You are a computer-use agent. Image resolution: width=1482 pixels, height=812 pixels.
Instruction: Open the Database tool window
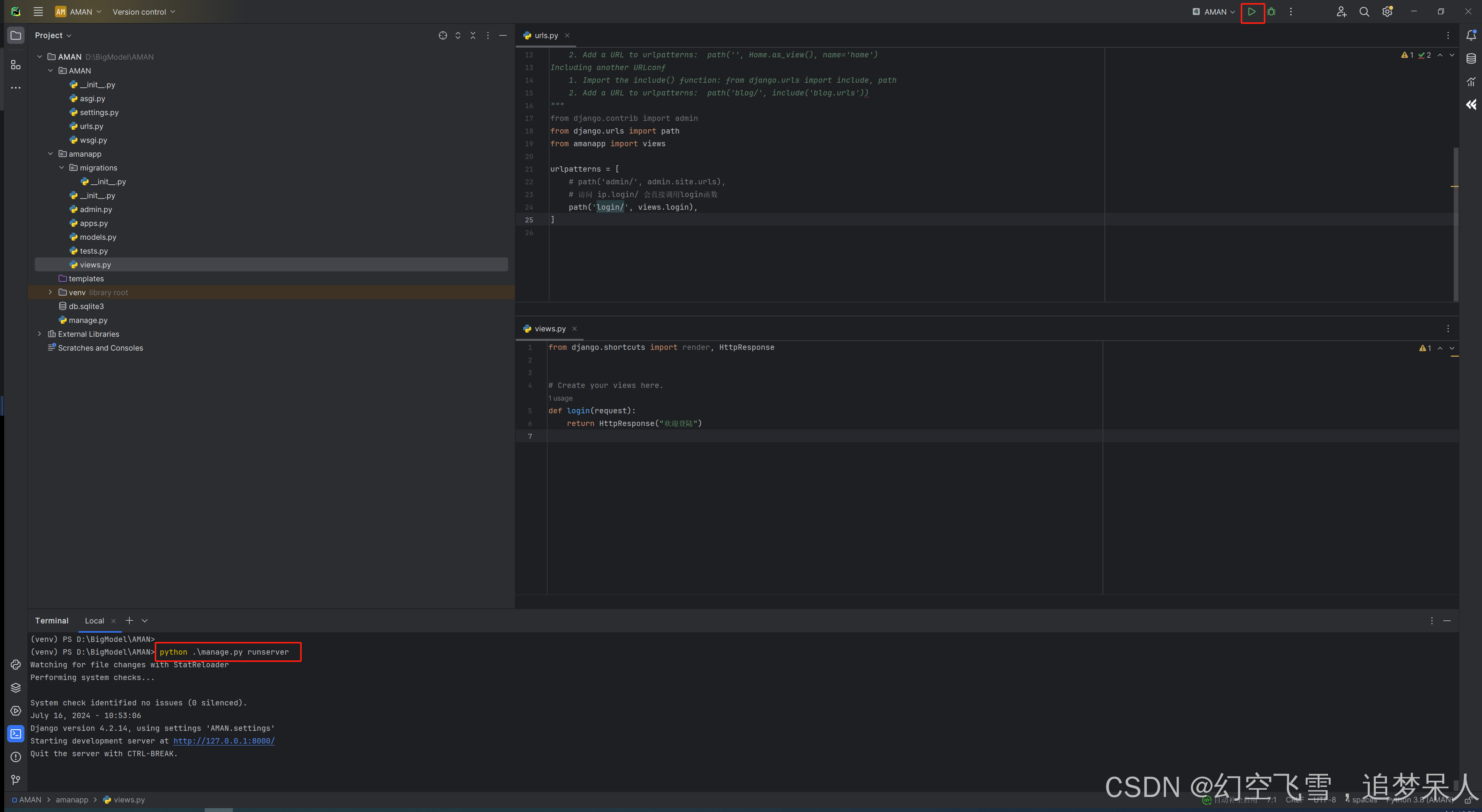1471,58
